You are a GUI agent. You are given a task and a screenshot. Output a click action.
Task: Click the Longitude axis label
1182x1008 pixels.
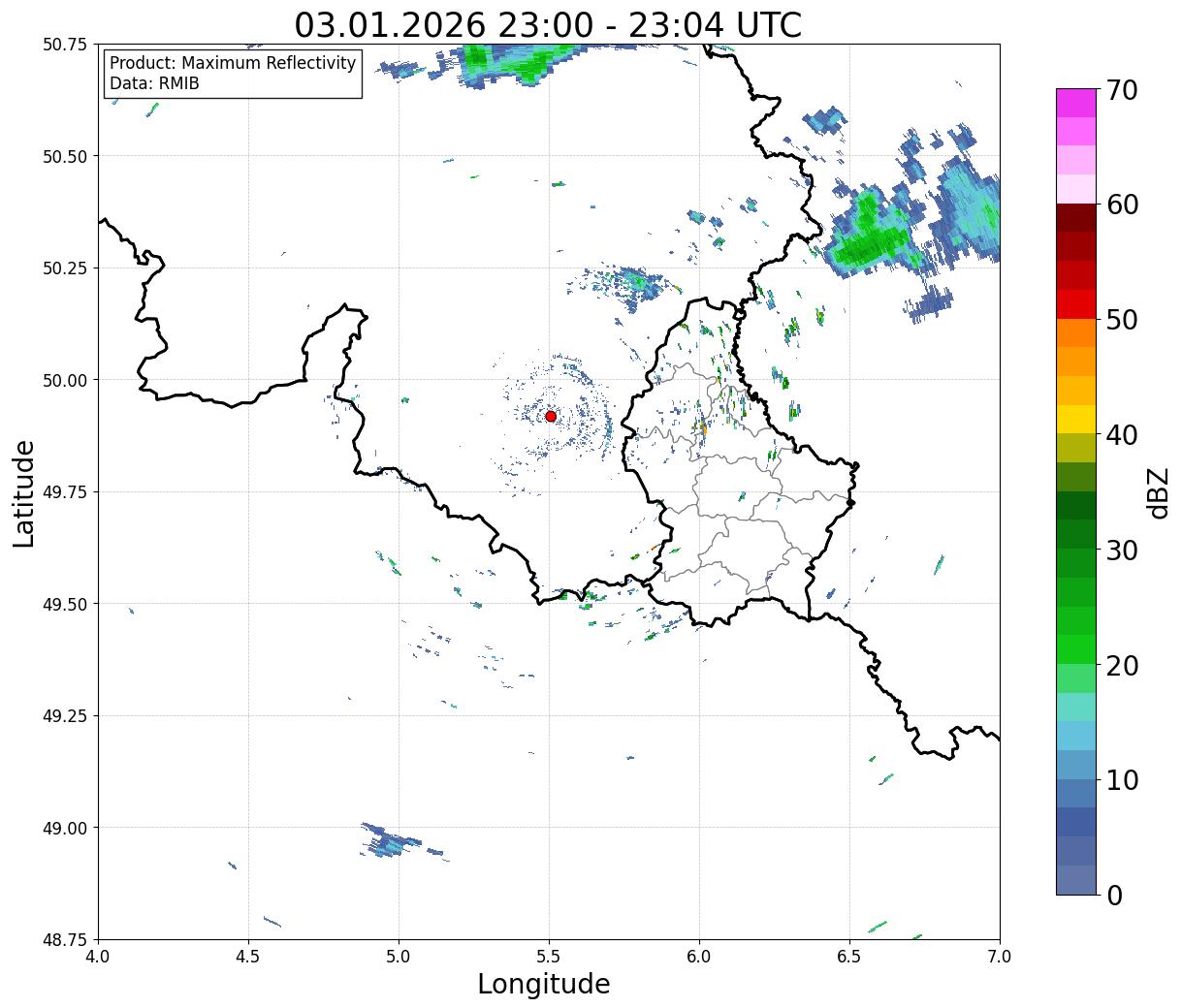pos(544,984)
